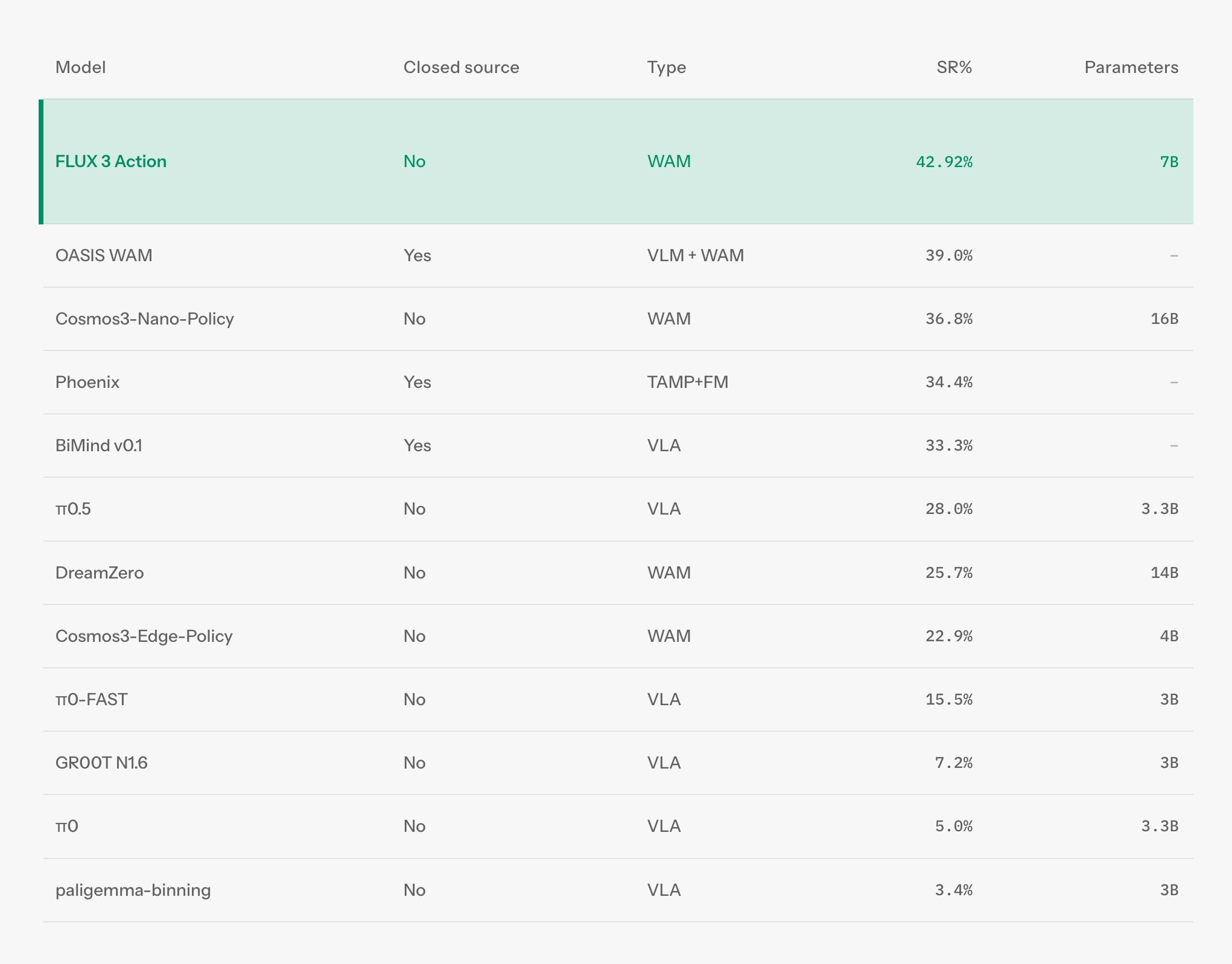Image resolution: width=1232 pixels, height=964 pixels.
Task: Click the 7.2% success rate cell
Action: coord(954,763)
